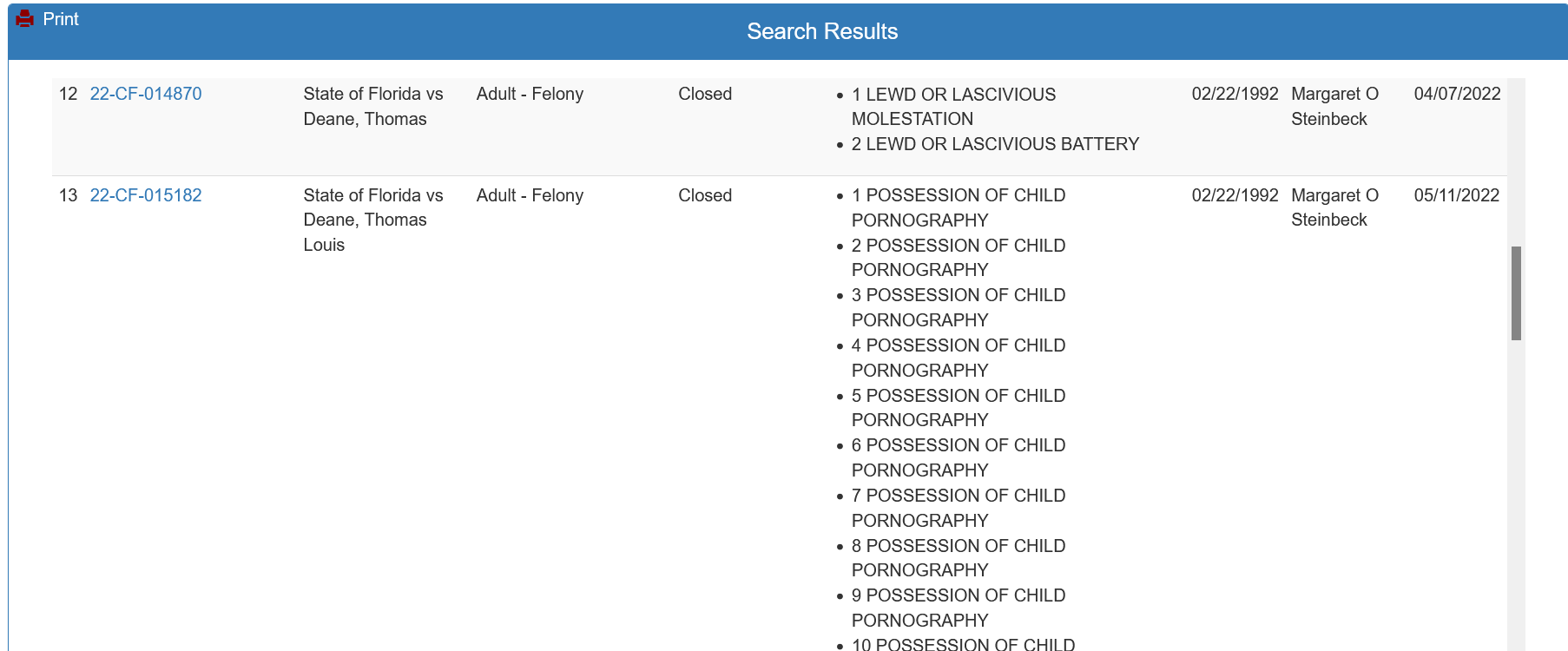Click the vertical scrollbar thumb
This screenshot has width=1568, height=651.
click(1516, 293)
